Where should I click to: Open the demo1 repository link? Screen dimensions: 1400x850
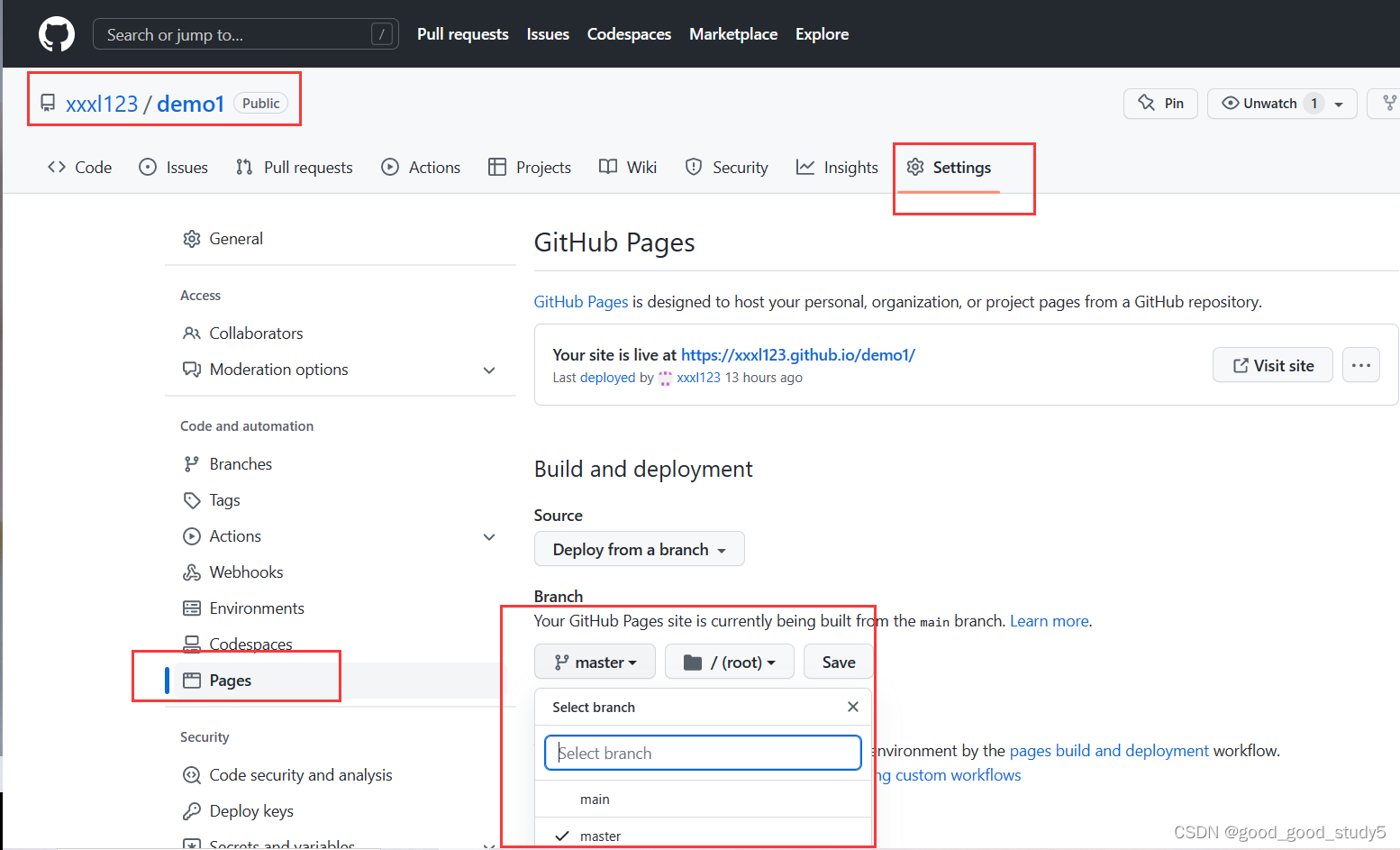190,104
